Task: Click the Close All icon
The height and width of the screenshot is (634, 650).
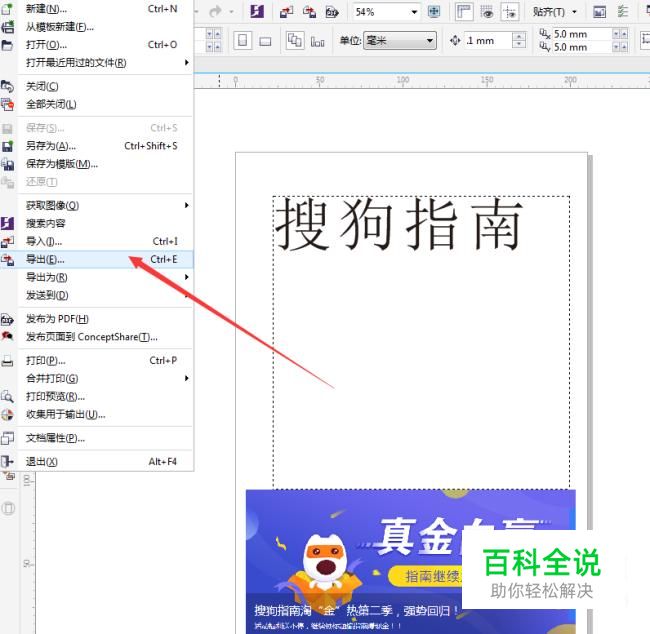Action: pos(7,104)
